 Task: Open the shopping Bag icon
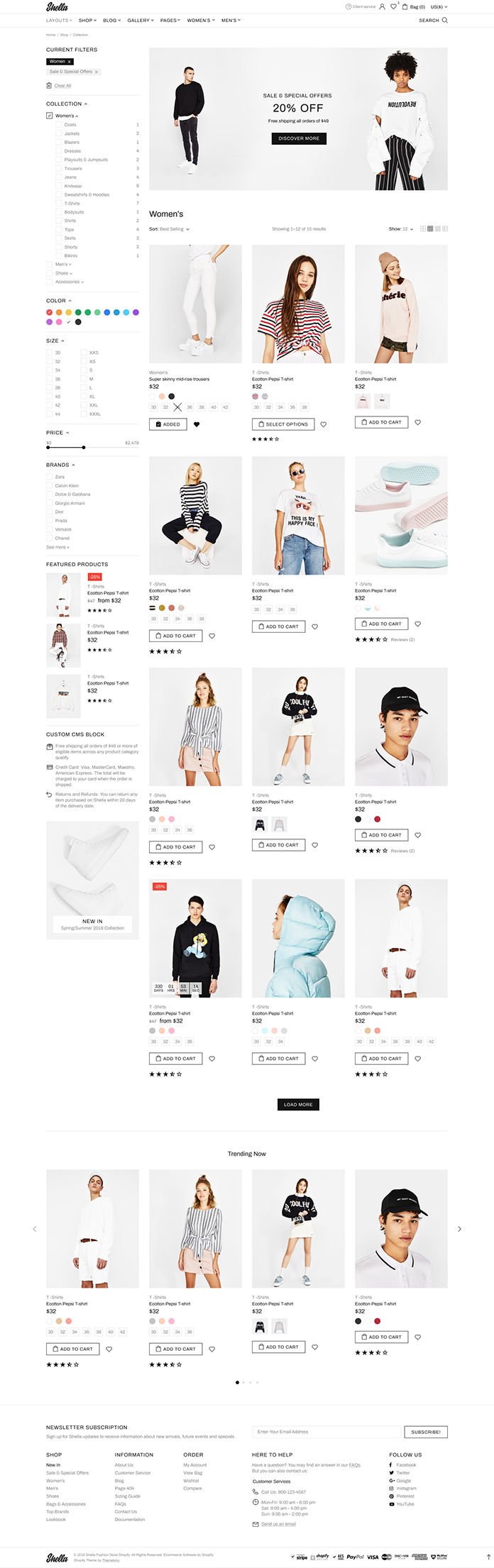405,6
